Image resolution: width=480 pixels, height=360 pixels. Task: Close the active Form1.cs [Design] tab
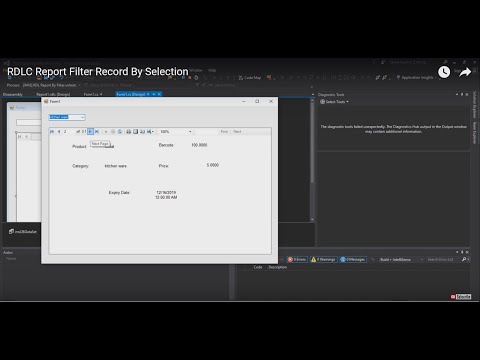159,94
